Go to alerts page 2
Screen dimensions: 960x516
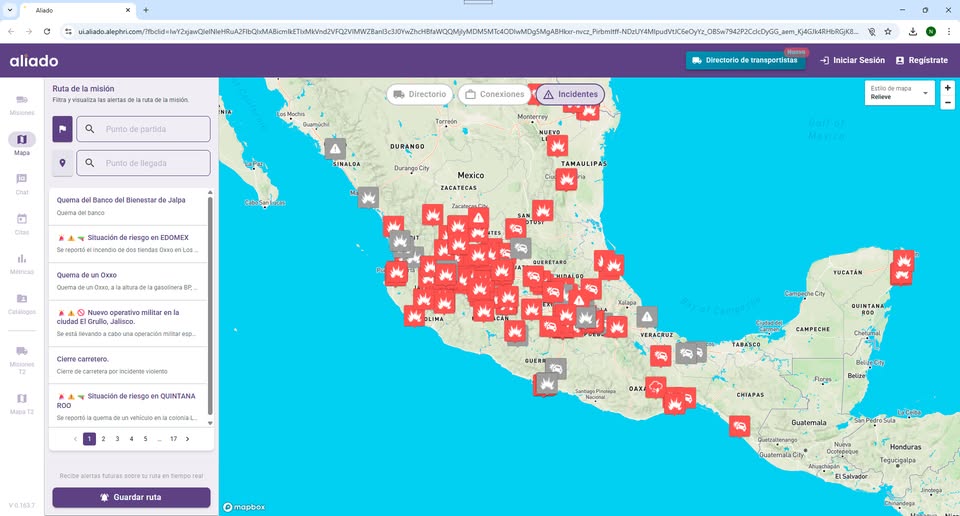(103, 439)
